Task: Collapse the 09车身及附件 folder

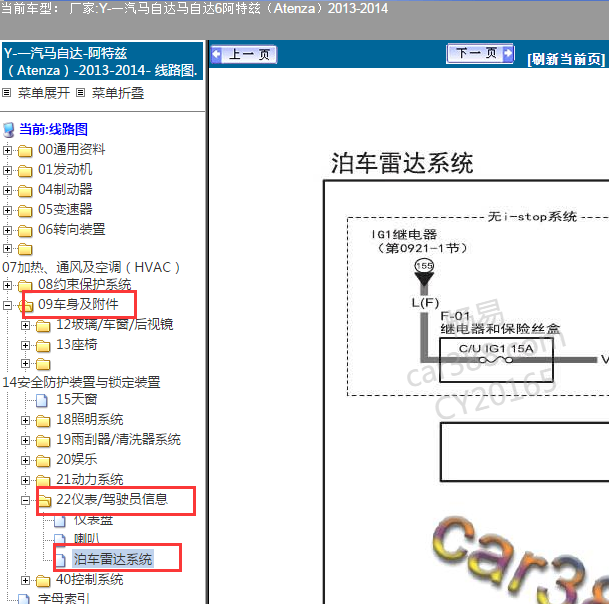Action: (x=7, y=305)
